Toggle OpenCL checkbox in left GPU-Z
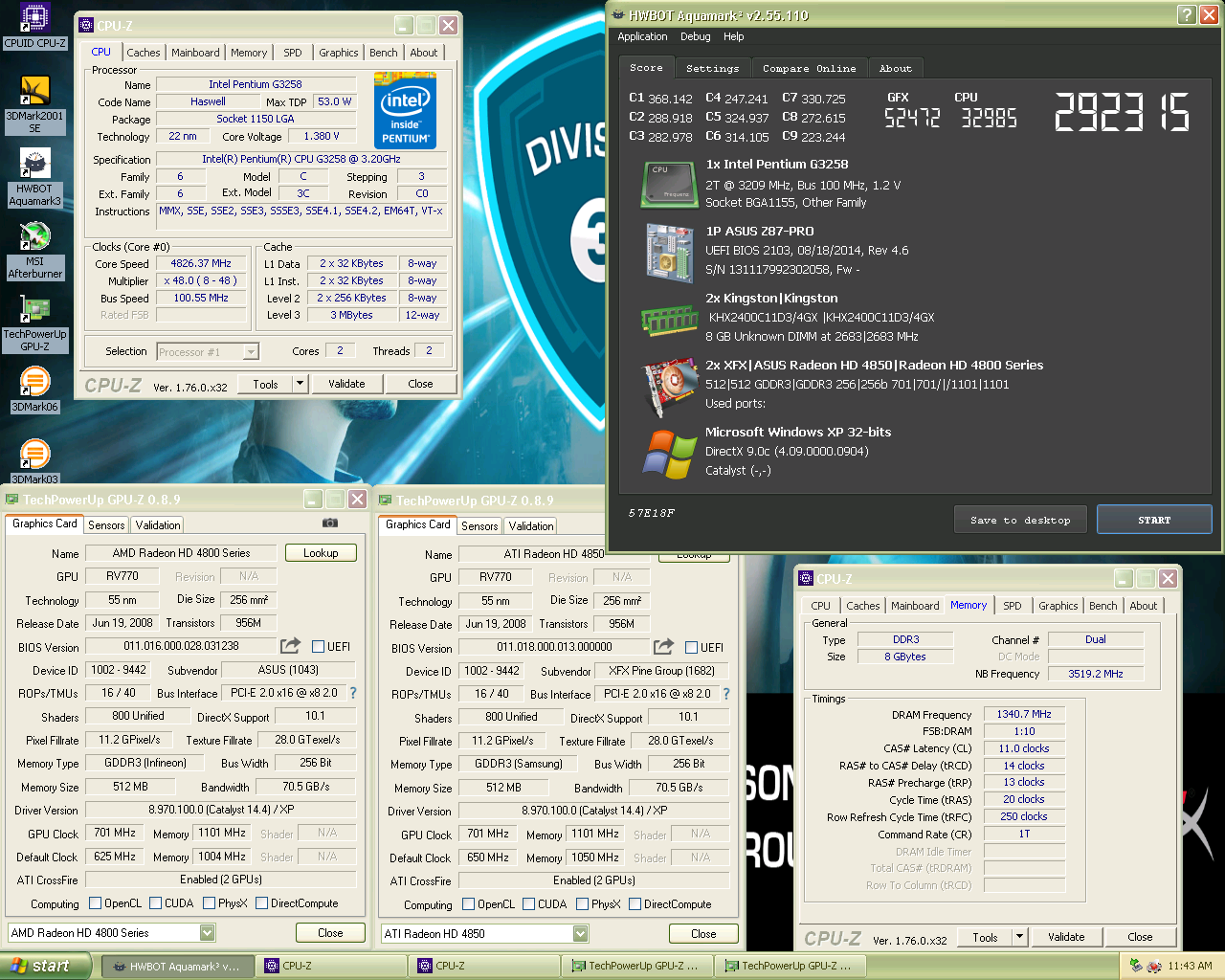This screenshot has height=980, width=1225. 95,903
